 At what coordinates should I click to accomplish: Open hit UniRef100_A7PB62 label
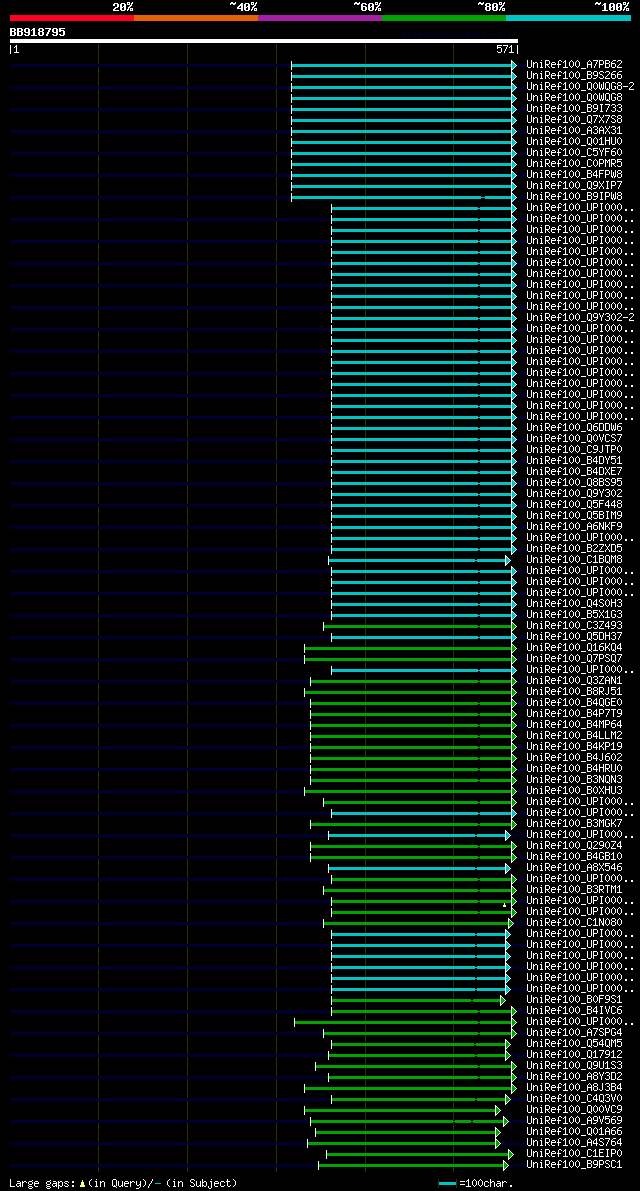pyautogui.click(x=574, y=65)
